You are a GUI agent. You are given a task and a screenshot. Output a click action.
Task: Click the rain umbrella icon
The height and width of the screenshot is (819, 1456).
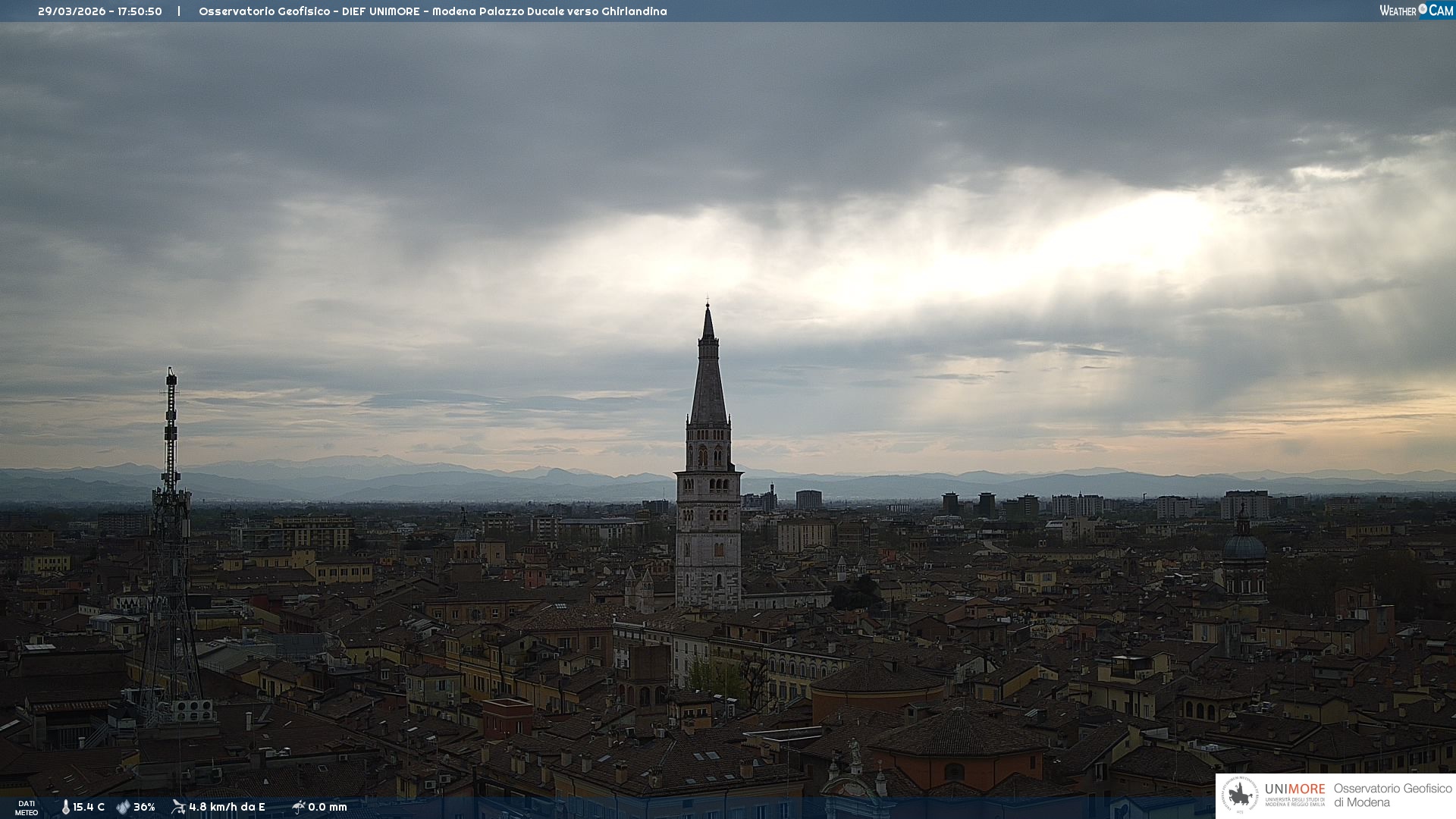(298, 807)
